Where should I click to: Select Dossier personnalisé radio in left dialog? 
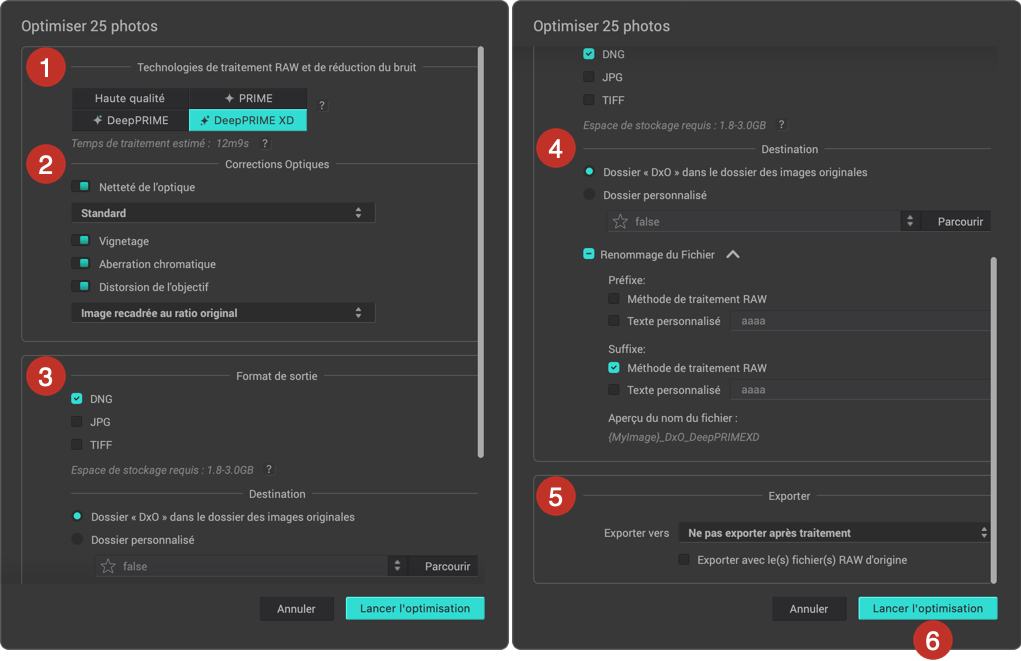coord(77,539)
